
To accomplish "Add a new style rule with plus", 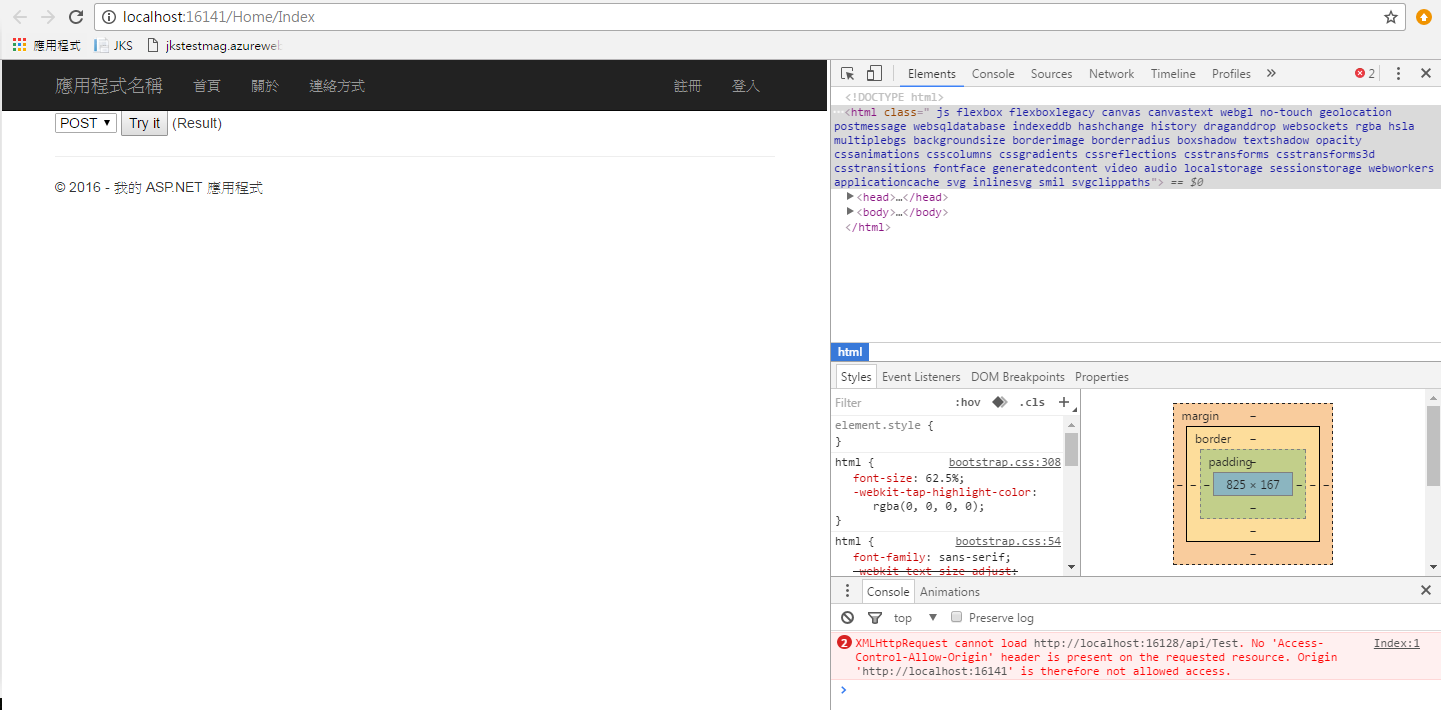I will click(x=1064, y=402).
